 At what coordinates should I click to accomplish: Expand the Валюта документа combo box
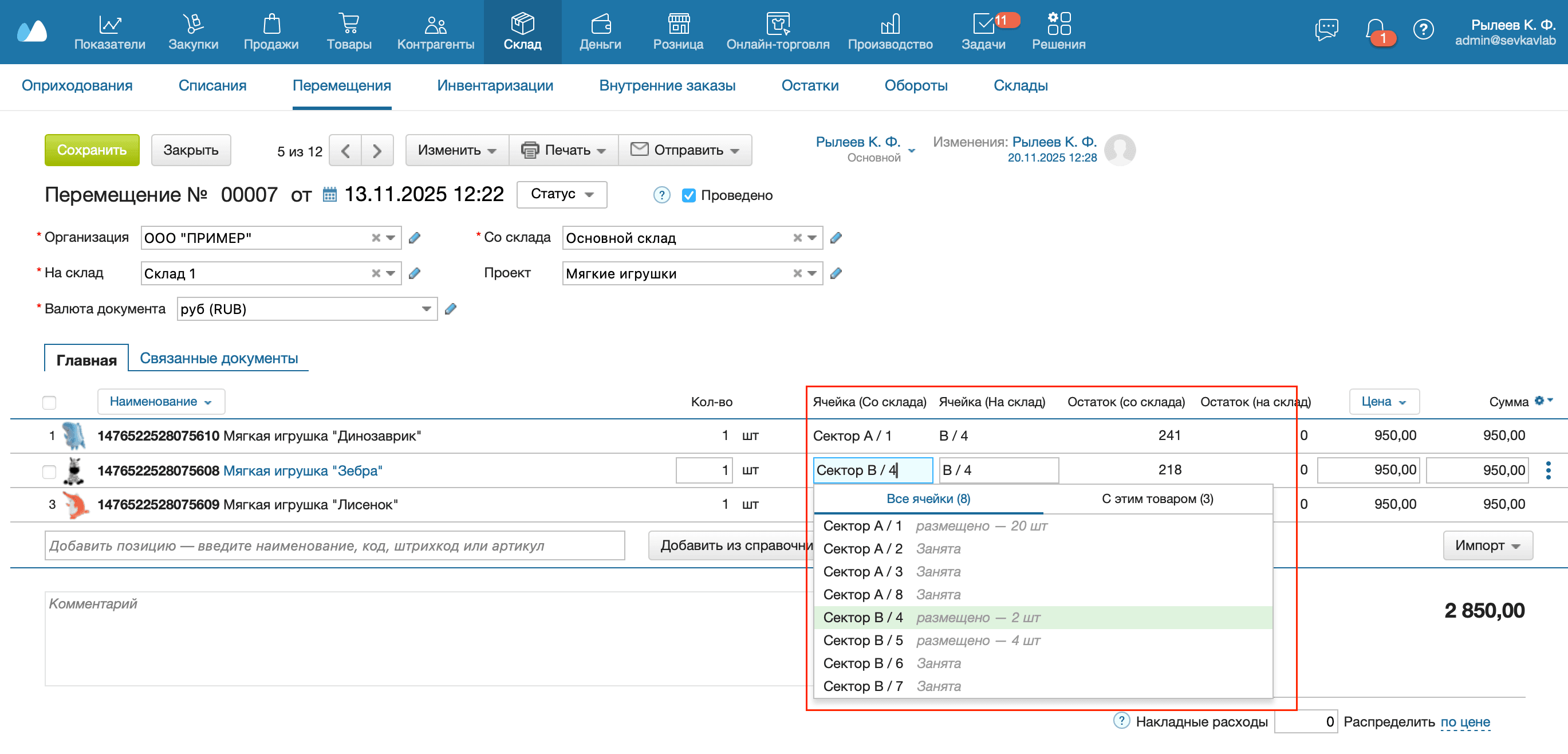[x=426, y=309]
